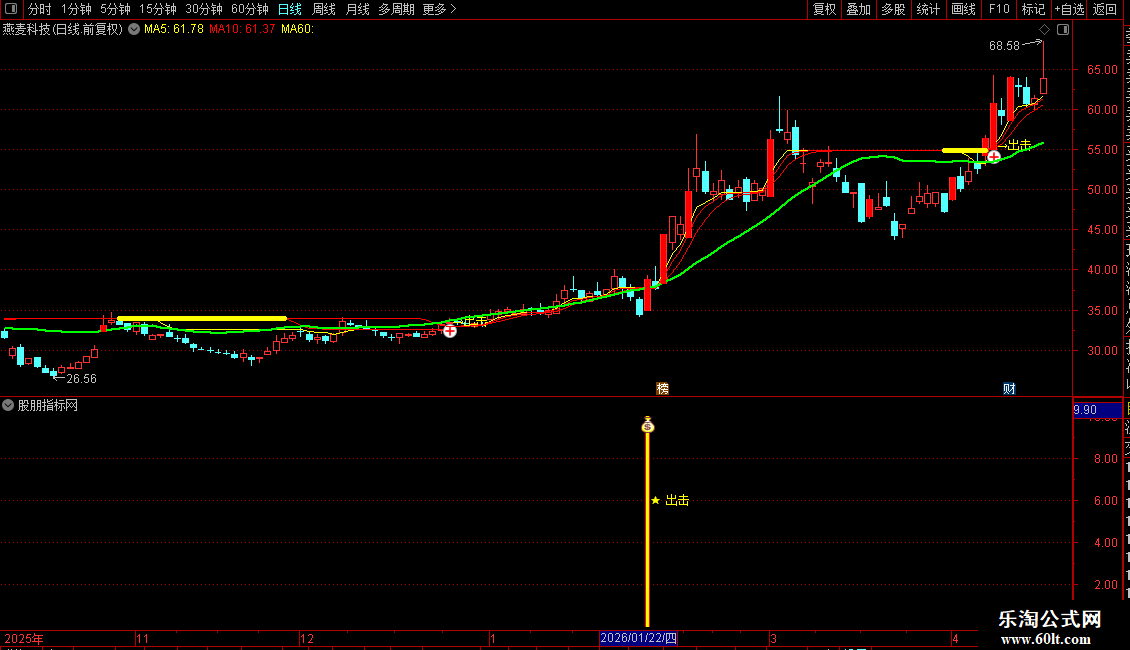Switch to 周线 weekly chart

tap(324, 9)
